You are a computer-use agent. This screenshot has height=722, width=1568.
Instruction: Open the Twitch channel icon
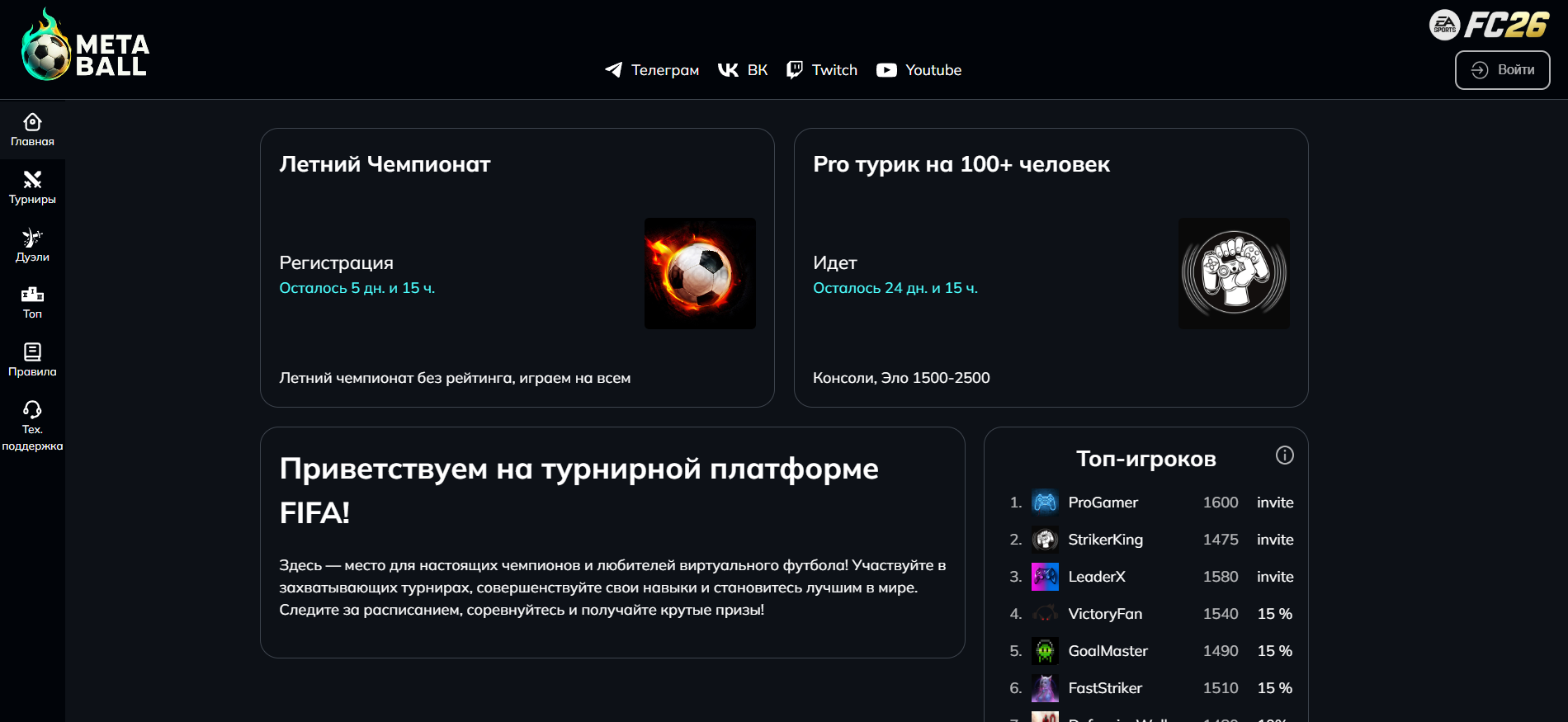coord(795,70)
